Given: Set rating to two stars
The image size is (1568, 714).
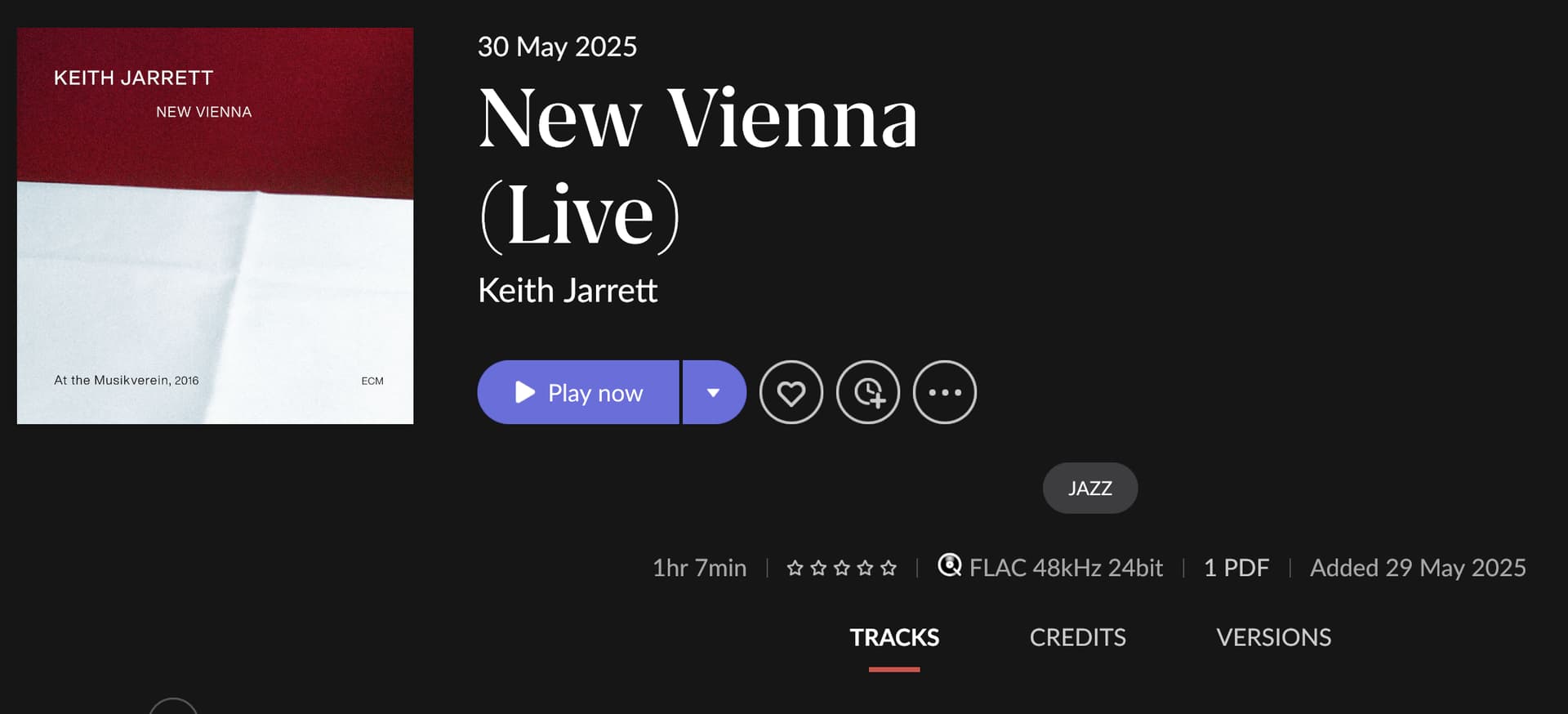Looking at the screenshot, I should pyautogui.click(x=818, y=568).
